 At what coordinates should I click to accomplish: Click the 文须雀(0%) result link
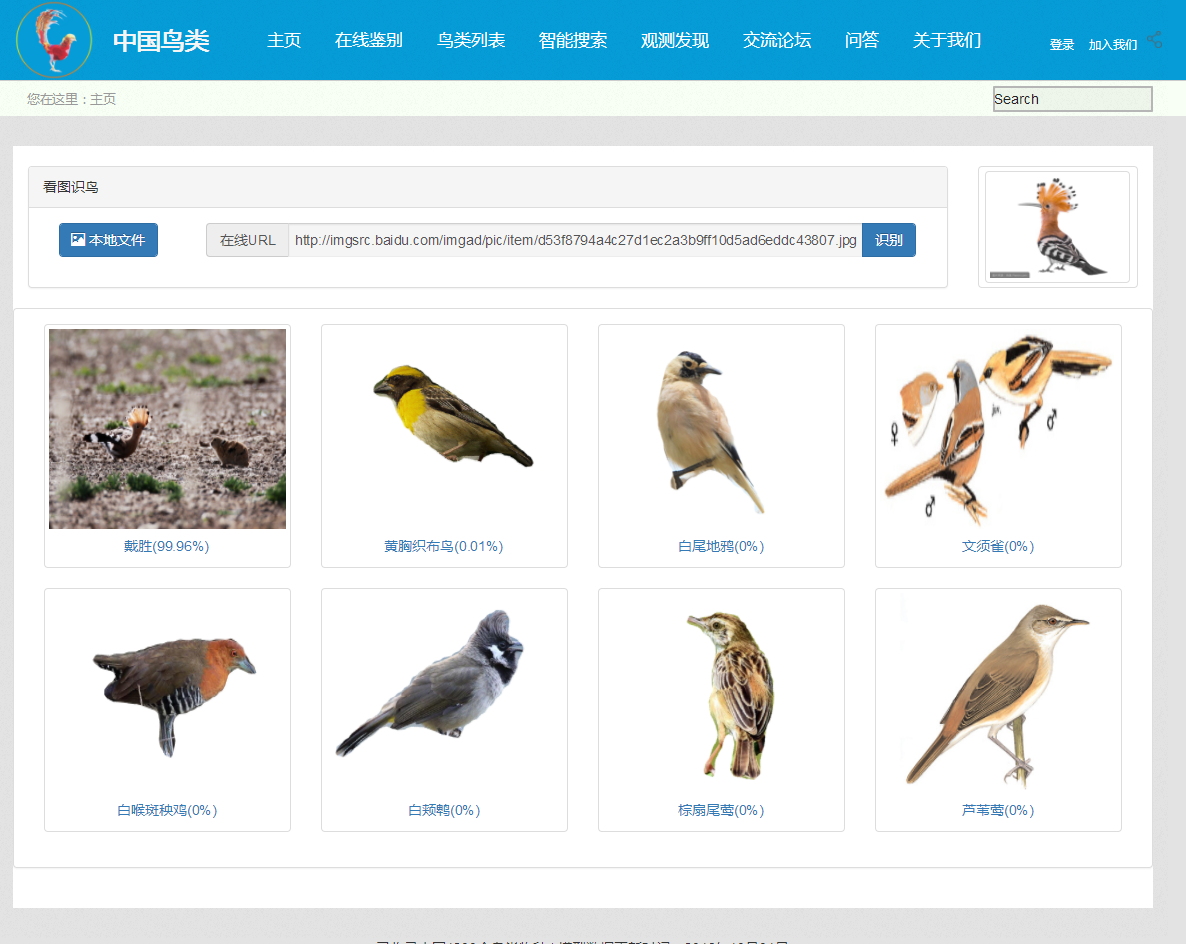point(997,547)
